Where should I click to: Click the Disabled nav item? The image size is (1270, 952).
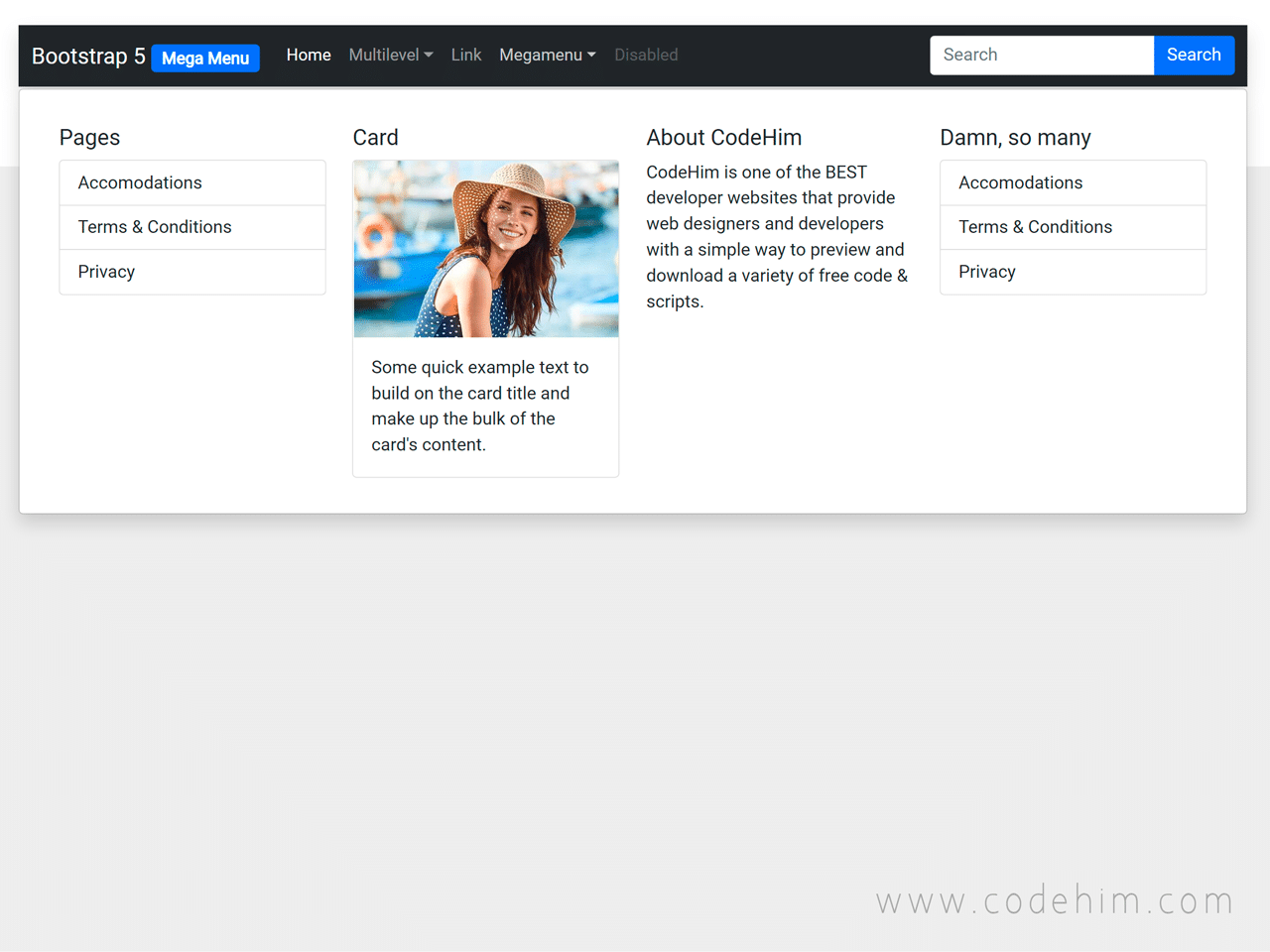(646, 55)
